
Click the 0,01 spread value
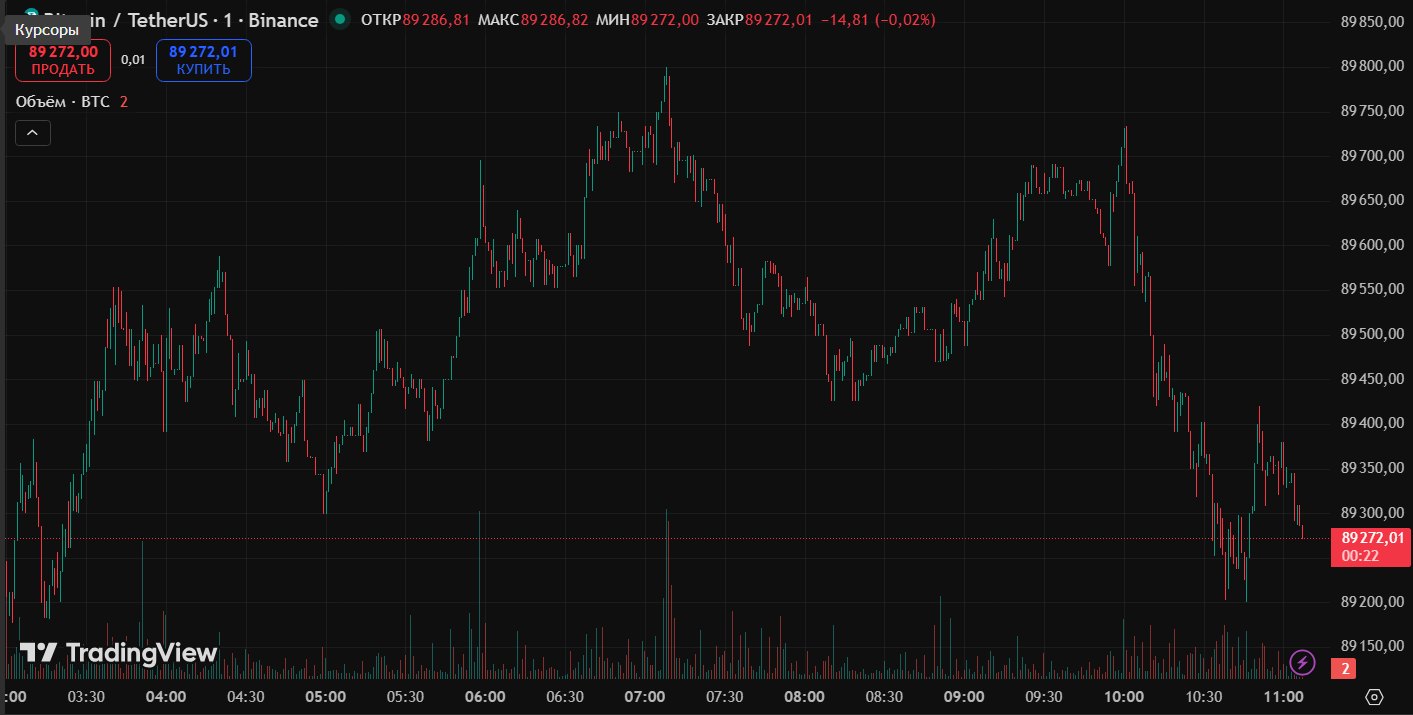coord(133,60)
